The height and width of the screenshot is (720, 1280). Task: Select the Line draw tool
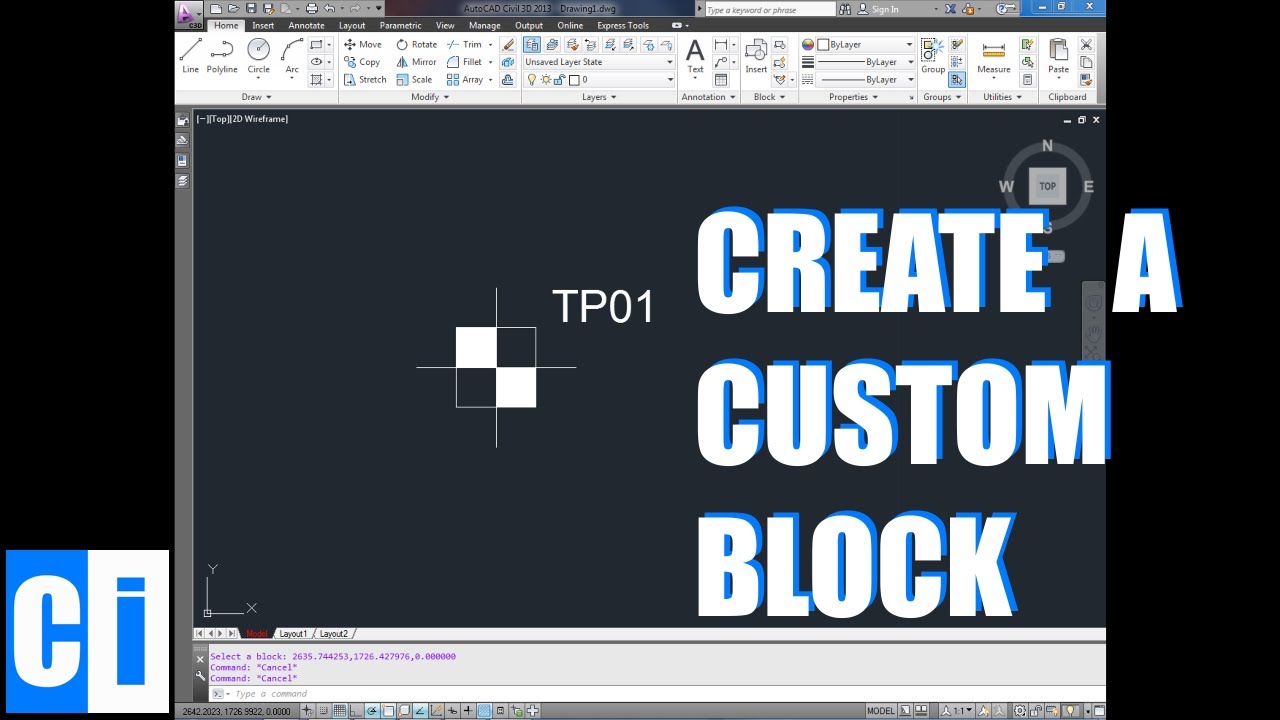190,56
